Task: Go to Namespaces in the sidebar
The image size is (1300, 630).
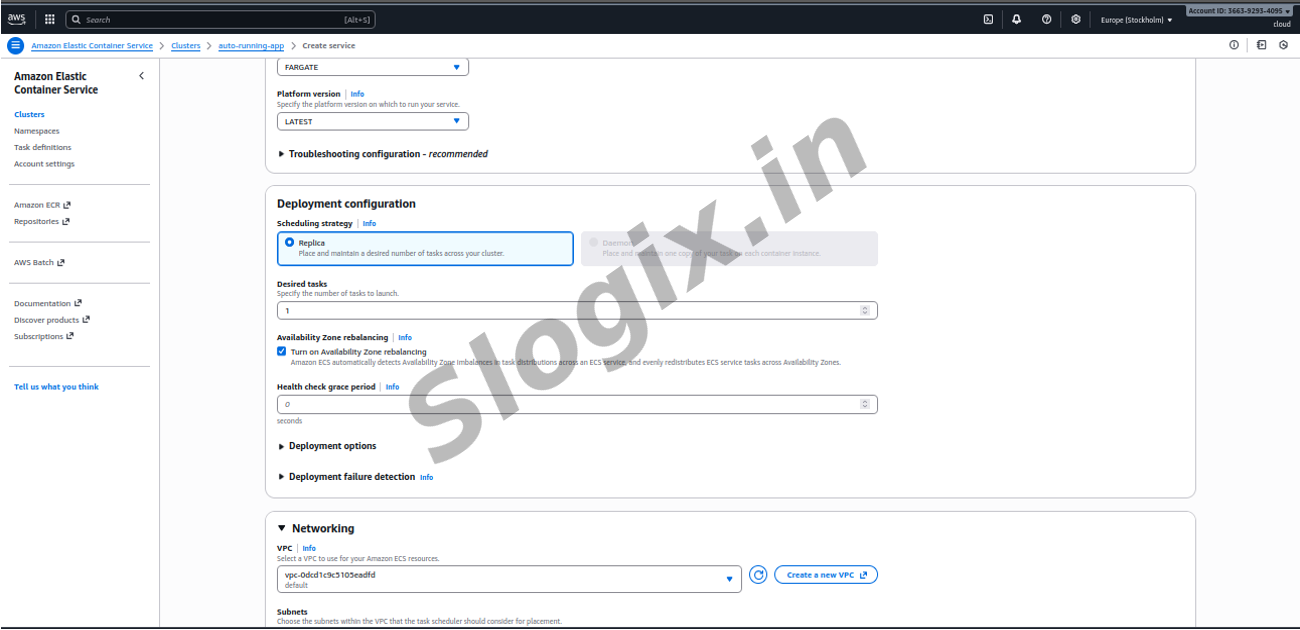Action: (x=37, y=131)
